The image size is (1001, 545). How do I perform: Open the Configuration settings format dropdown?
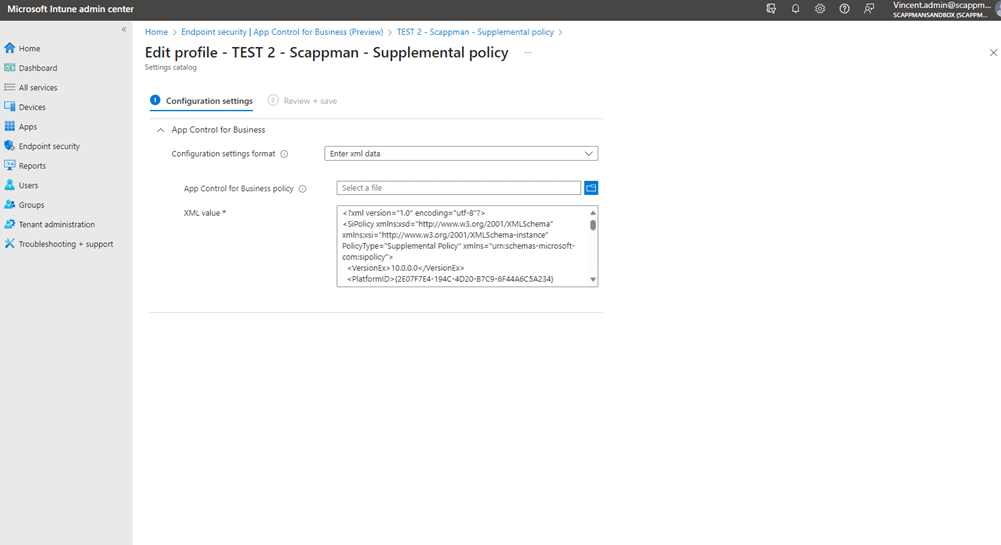point(461,154)
